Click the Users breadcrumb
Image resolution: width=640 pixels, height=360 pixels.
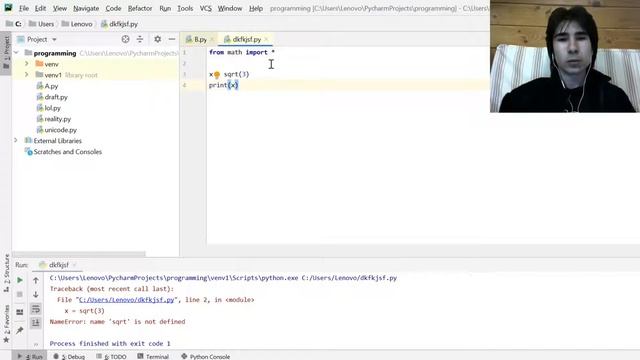pos(41,24)
